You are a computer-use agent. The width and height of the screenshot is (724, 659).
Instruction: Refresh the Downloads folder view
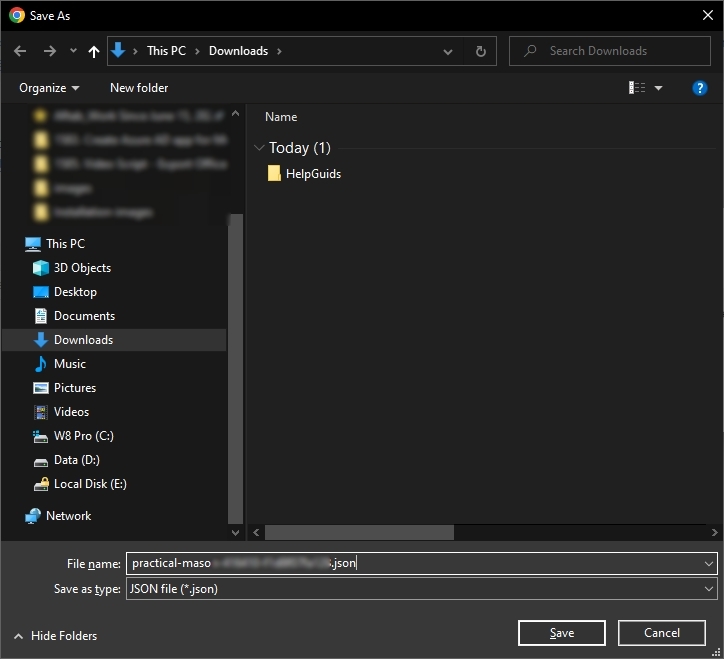tap(481, 51)
